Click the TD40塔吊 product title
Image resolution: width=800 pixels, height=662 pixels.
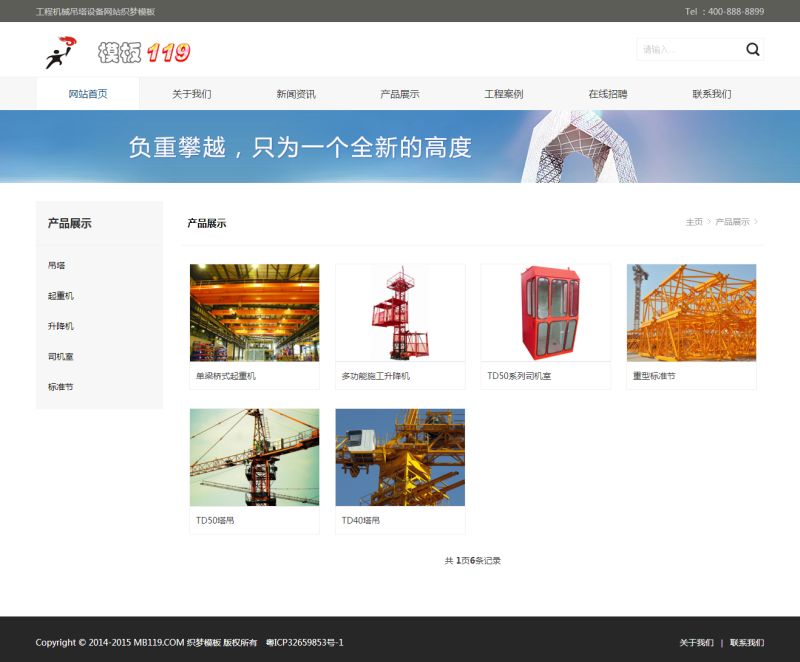click(361, 520)
